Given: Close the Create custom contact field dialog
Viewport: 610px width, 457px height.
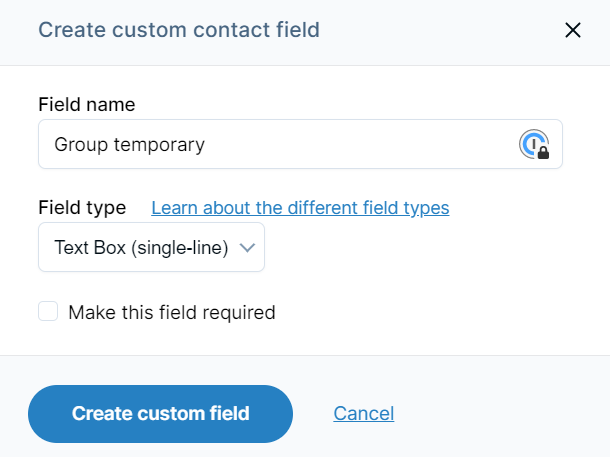Looking at the screenshot, I should [573, 30].
